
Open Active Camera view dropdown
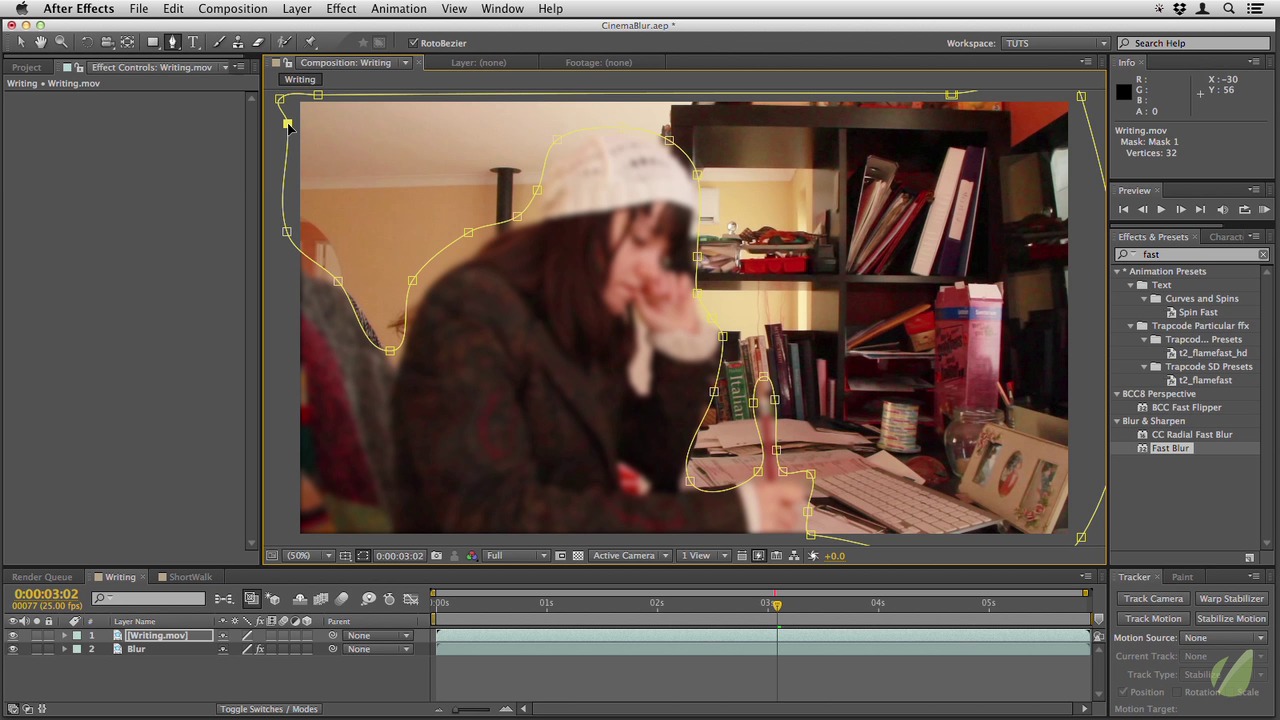[630, 556]
